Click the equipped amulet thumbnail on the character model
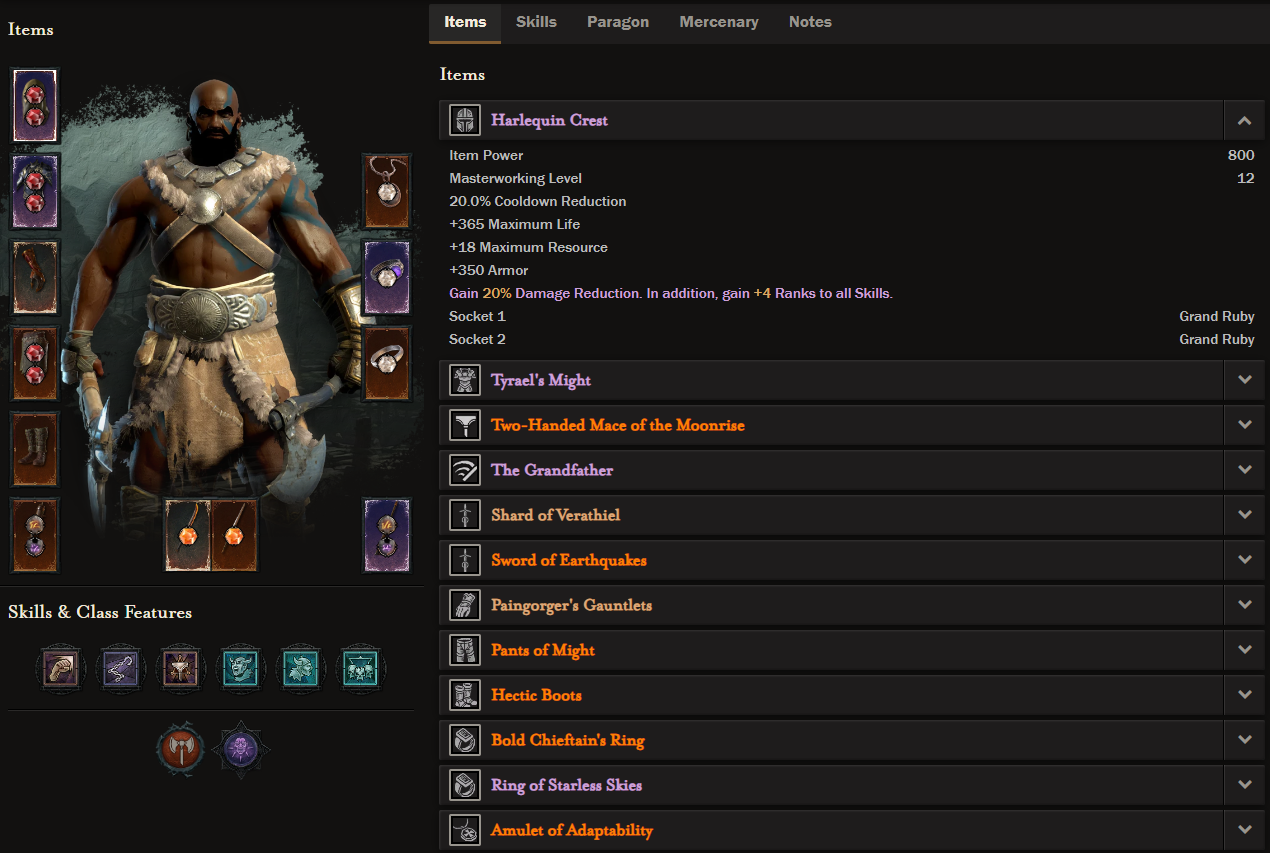 tap(387, 190)
